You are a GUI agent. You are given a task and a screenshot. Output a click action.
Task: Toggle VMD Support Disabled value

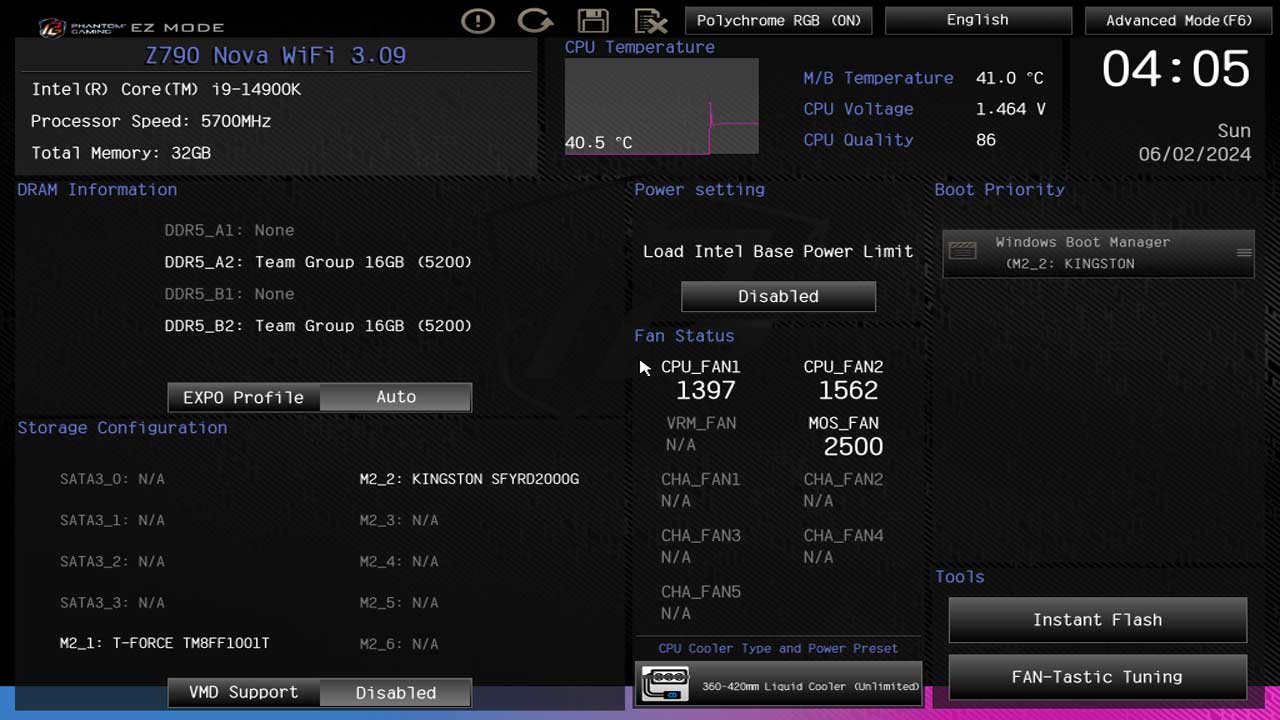396,692
